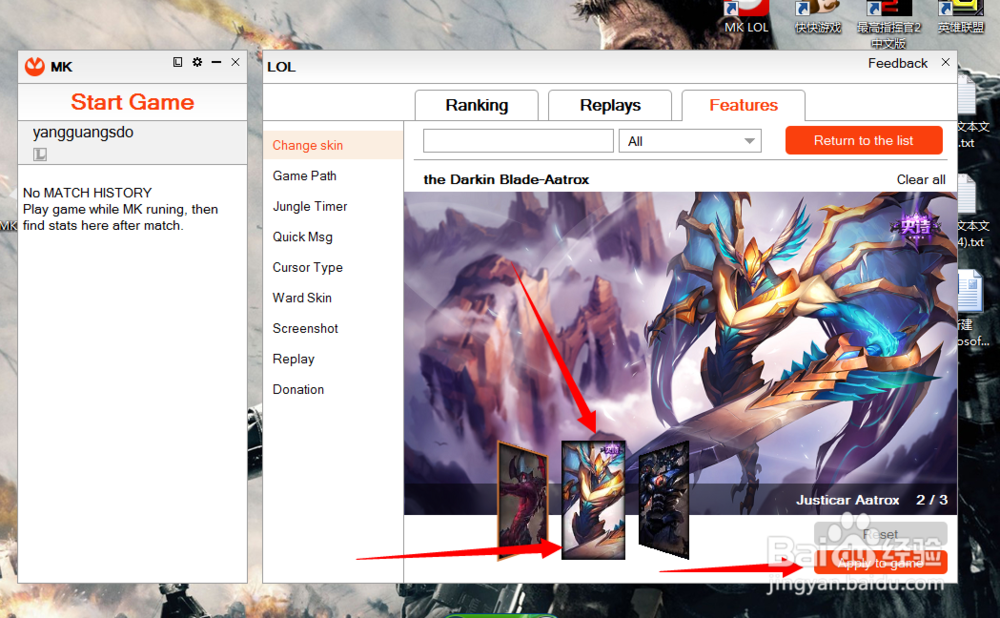Open 最高指挥官2 中文版 desktop shortcut

889,24
